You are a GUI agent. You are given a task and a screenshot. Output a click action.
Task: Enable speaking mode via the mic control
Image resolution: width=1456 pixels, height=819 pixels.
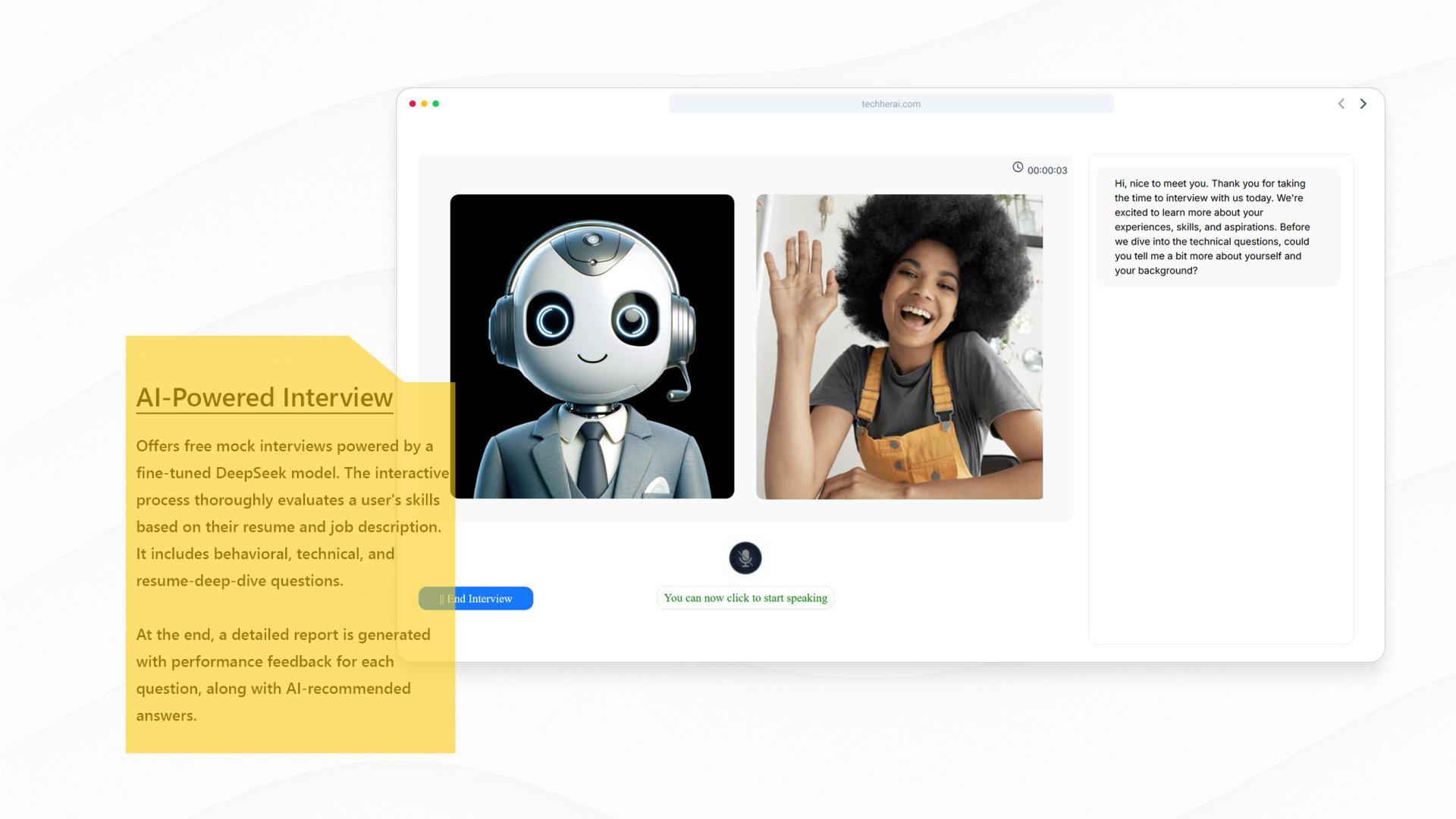click(745, 558)
